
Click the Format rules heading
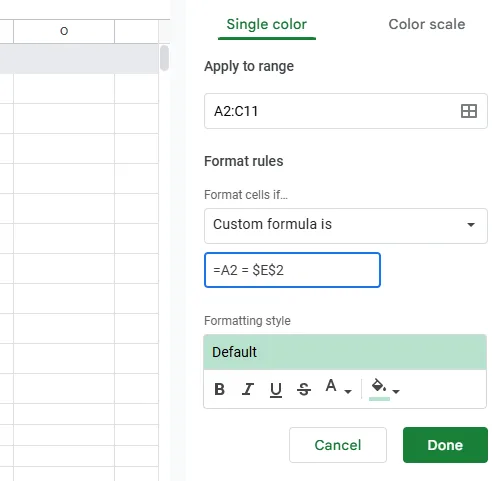click(244, 161)
